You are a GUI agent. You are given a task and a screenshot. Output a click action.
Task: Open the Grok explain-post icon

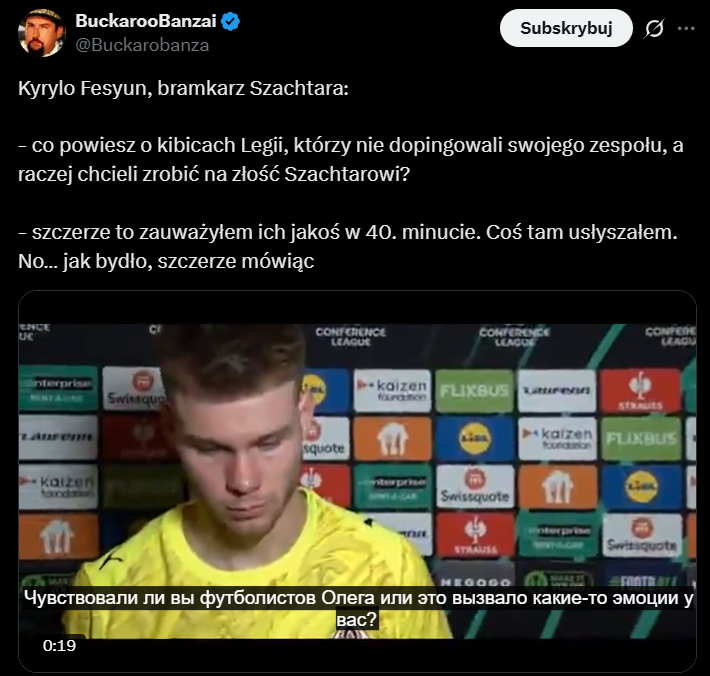click(654, 29)
